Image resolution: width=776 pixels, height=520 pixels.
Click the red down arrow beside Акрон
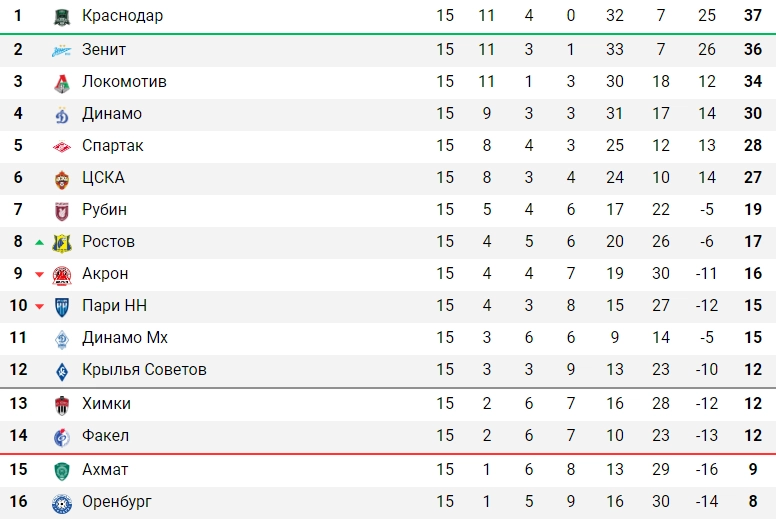pos(40,275)
